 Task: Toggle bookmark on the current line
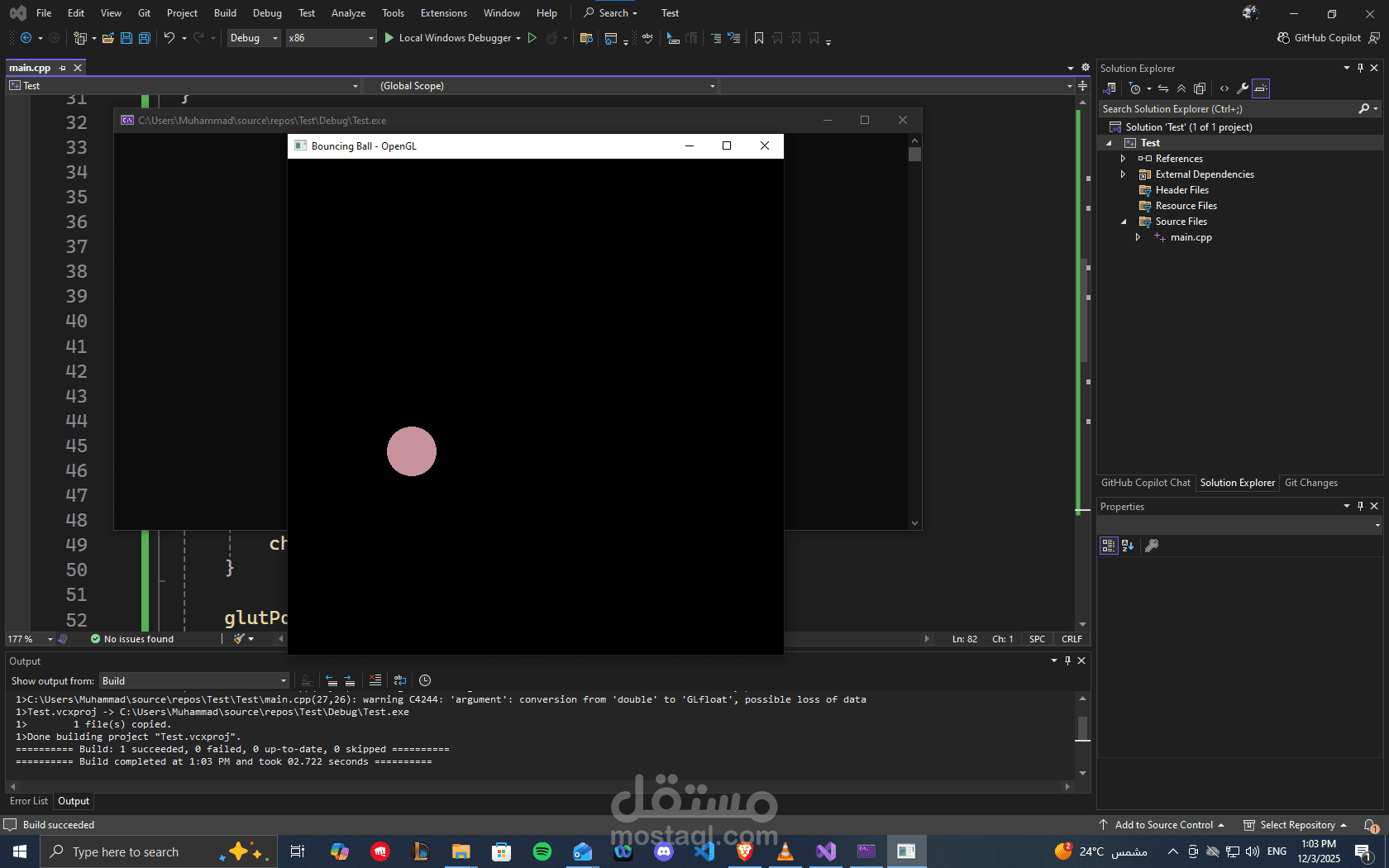759,38
